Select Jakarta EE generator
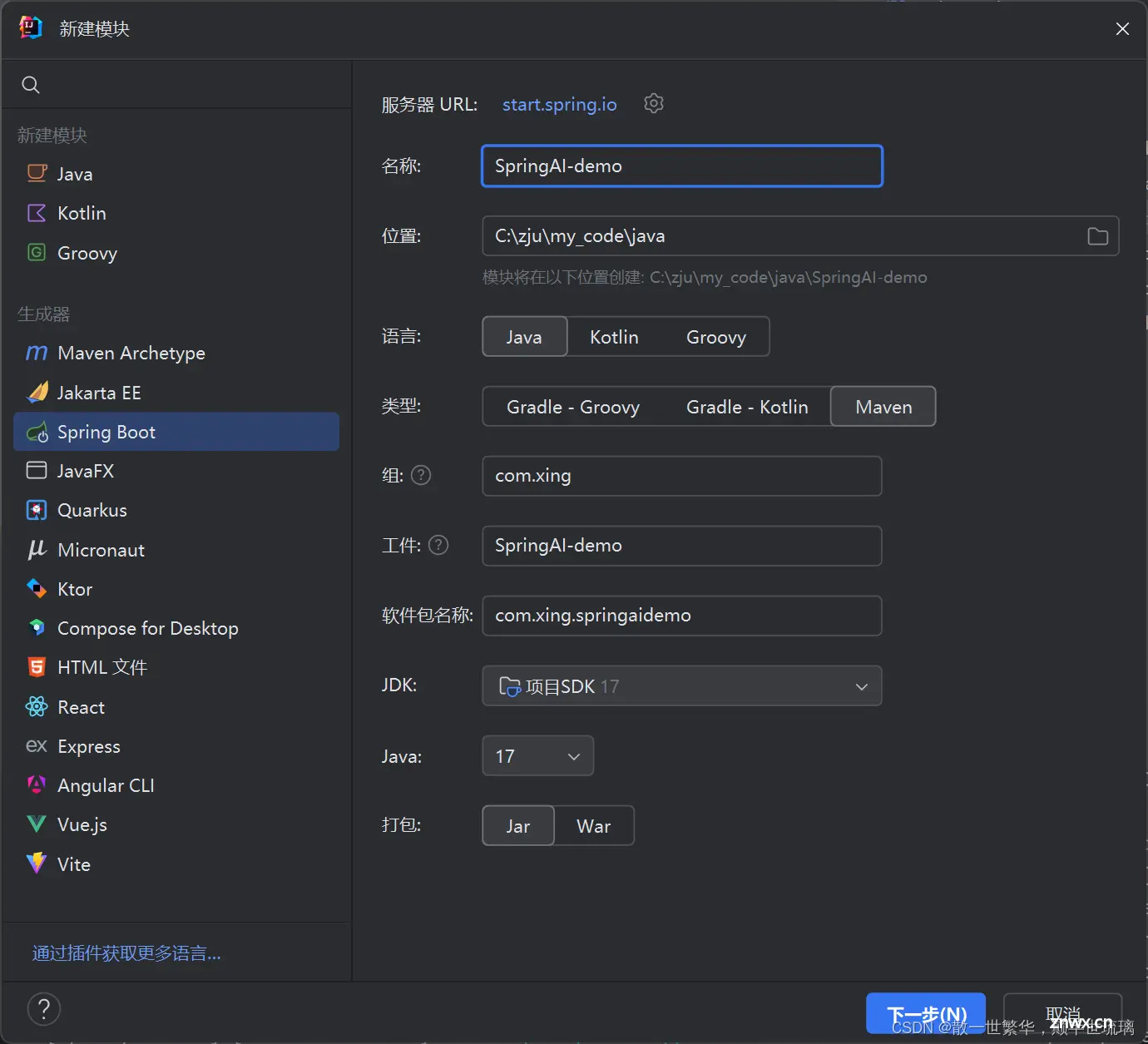Viewport: 1148px width, 1044px height. [176, 393]
